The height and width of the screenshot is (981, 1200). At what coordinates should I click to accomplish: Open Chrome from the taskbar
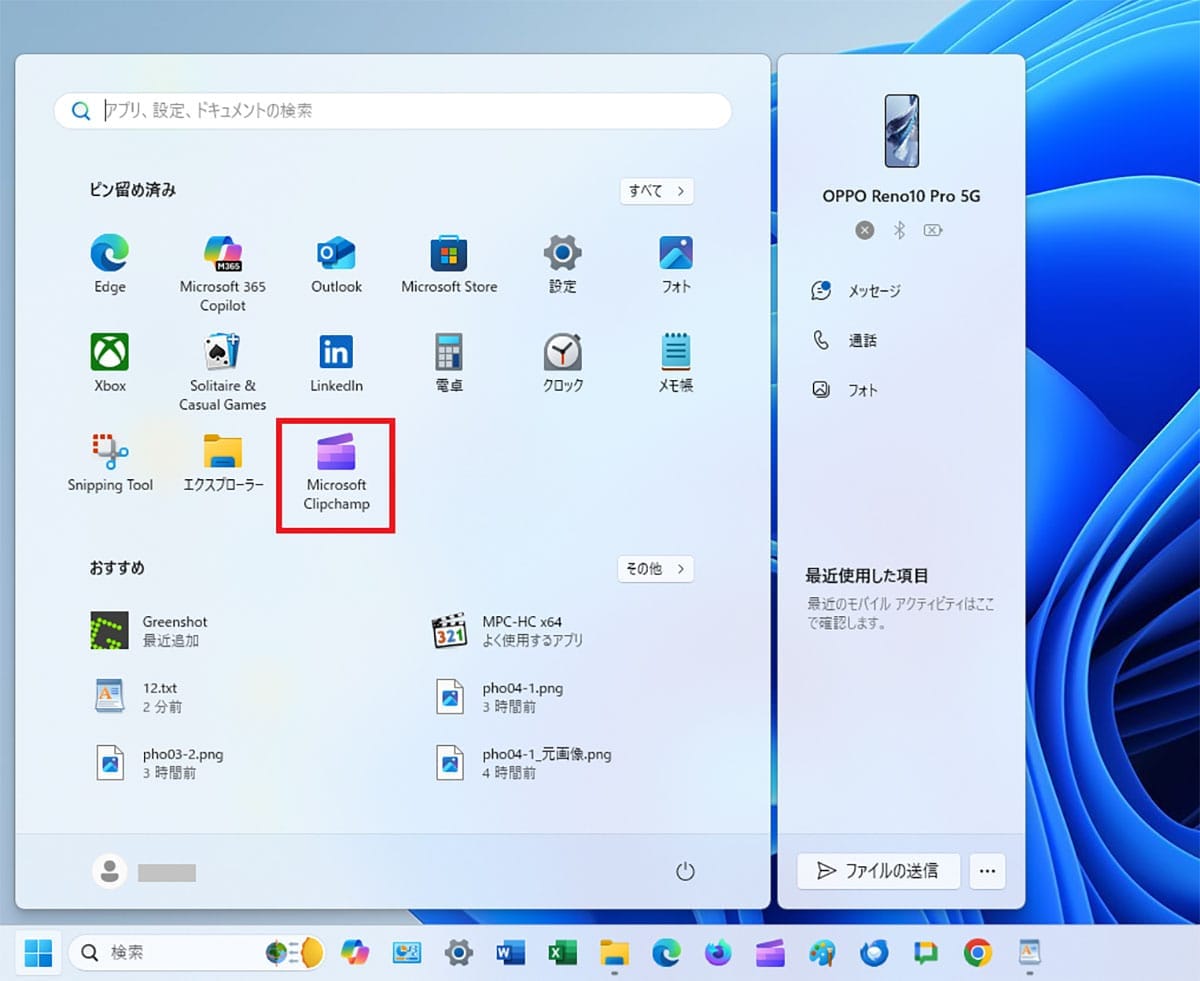[978, 953]
